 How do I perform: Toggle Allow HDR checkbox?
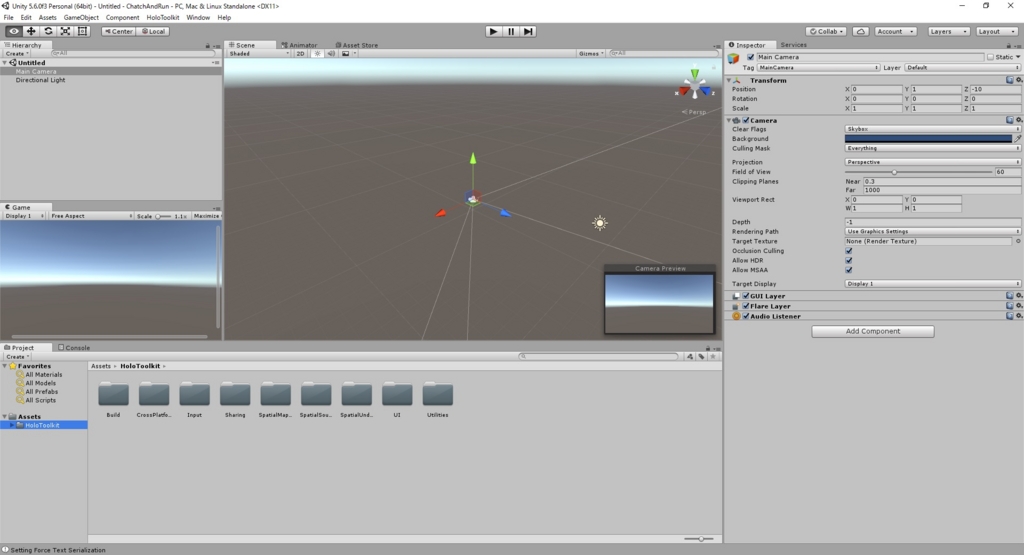click(x=849, y=261)
